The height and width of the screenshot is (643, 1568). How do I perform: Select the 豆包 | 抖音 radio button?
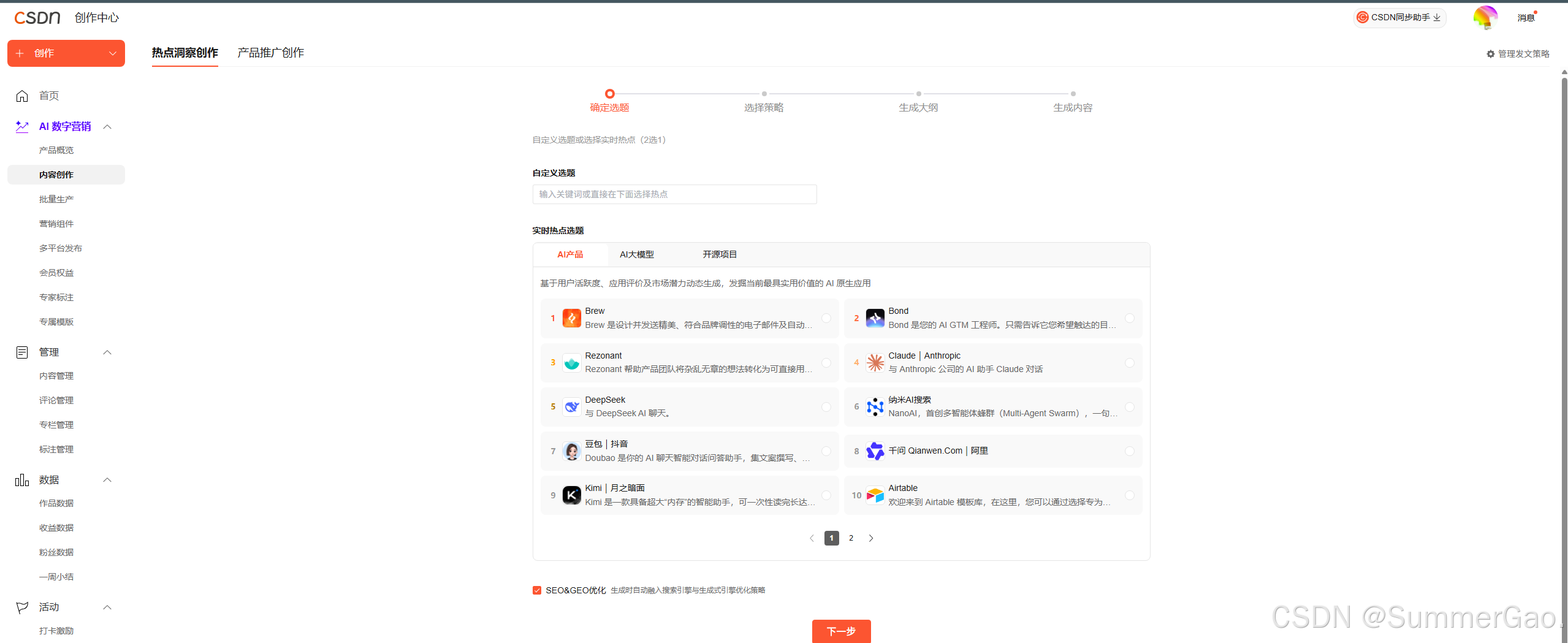(x=826, y=451)
